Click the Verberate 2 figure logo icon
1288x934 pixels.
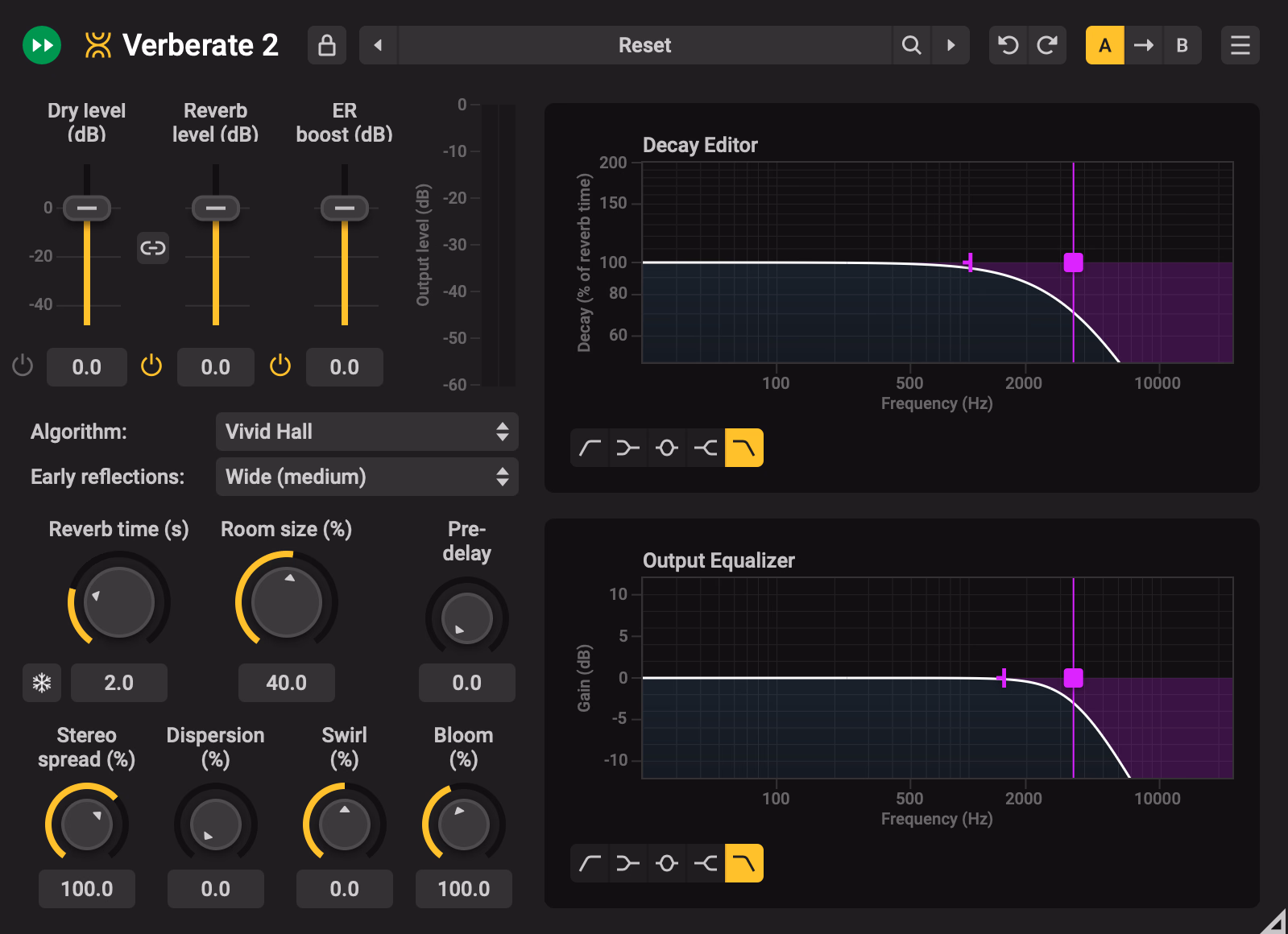pyautogui.click(x=98, y=45)
